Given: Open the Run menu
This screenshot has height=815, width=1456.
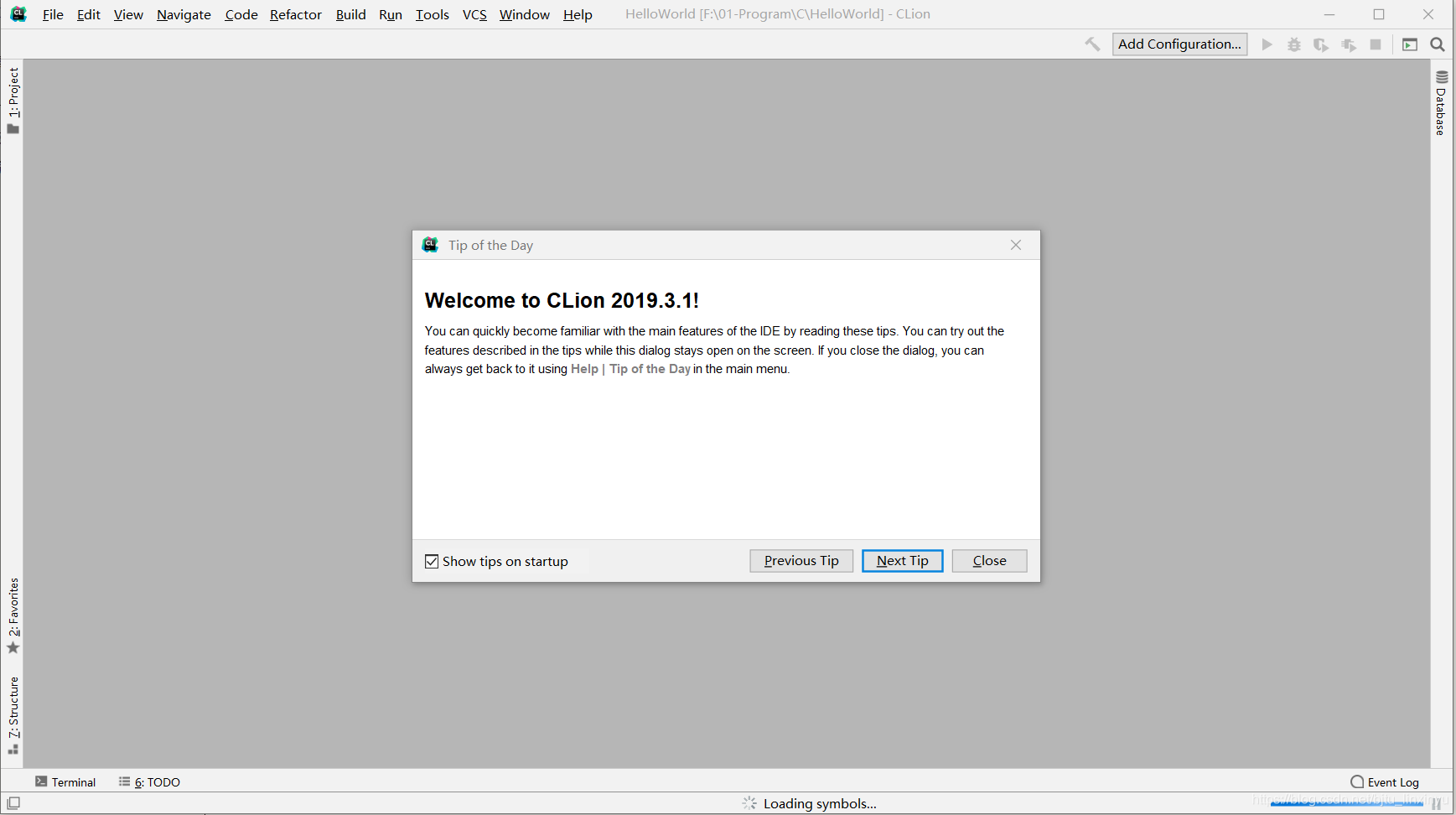Looking at the screenshot, I should click(391, 14).
